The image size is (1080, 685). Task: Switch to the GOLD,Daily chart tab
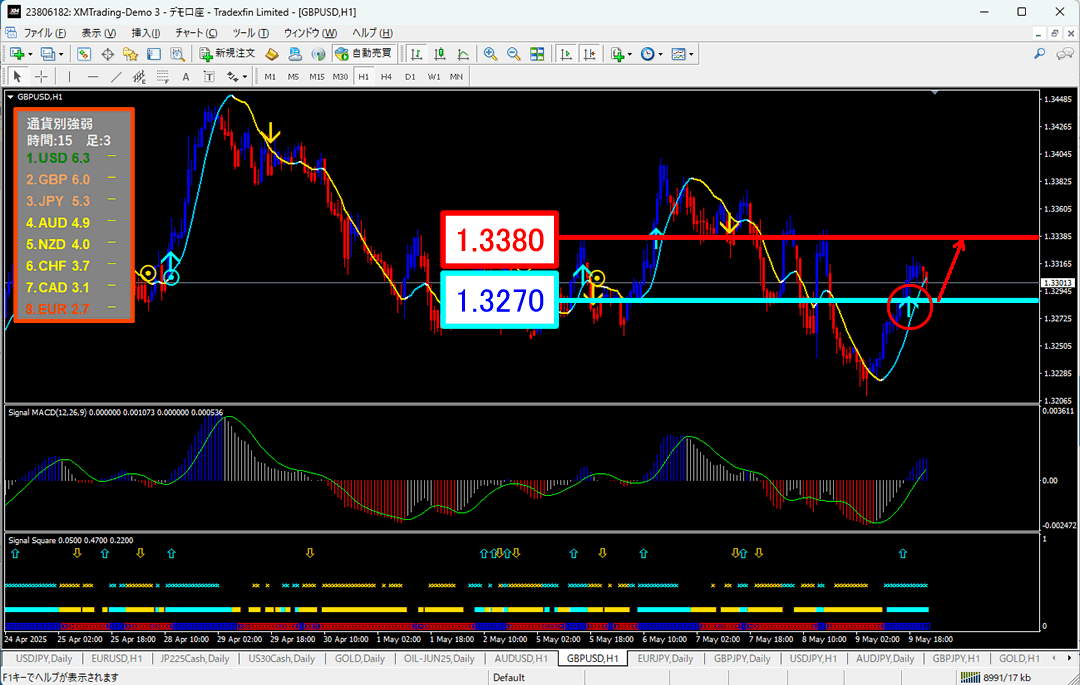(360, 658)
